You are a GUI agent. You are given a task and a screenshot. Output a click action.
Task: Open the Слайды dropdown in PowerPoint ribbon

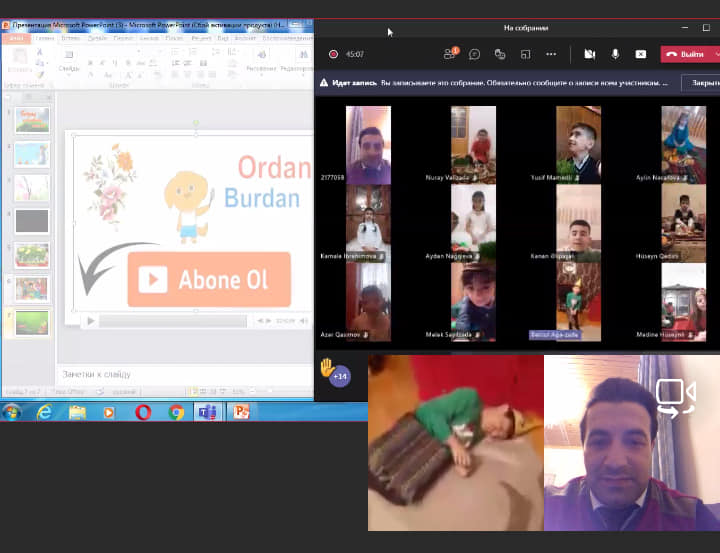tap(69, 61)
